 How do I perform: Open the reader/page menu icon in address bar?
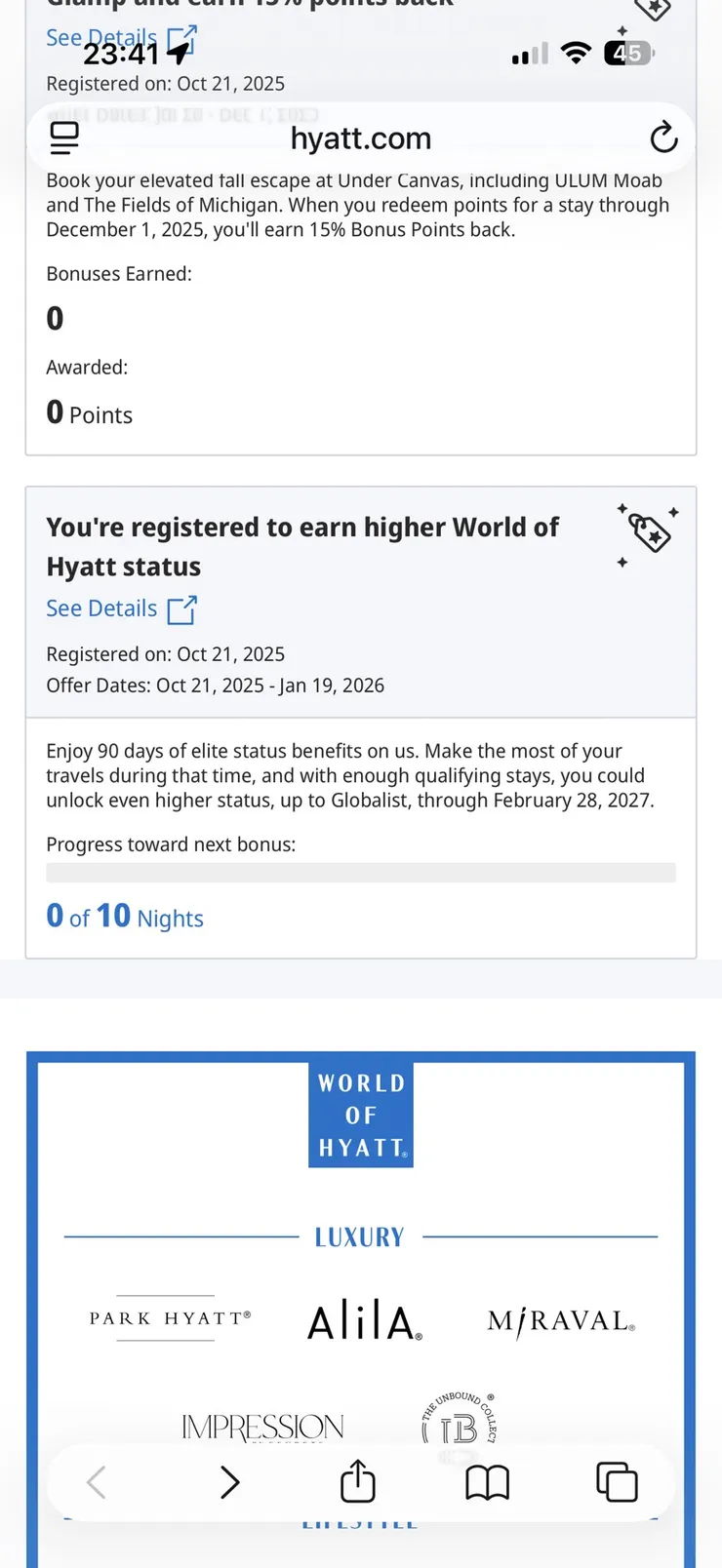click(64, 137)
